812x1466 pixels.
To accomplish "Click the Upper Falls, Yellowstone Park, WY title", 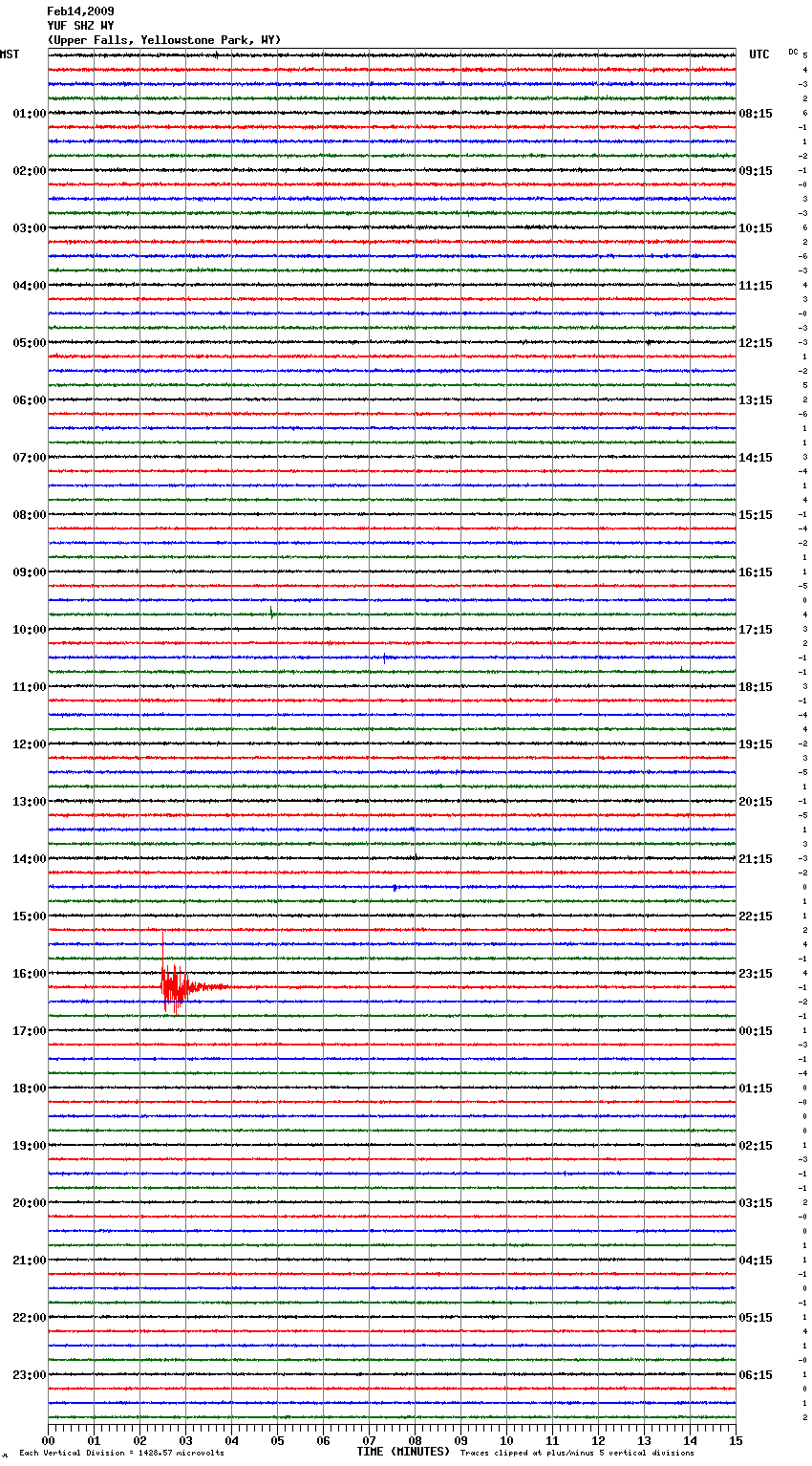I will point(164,40).
